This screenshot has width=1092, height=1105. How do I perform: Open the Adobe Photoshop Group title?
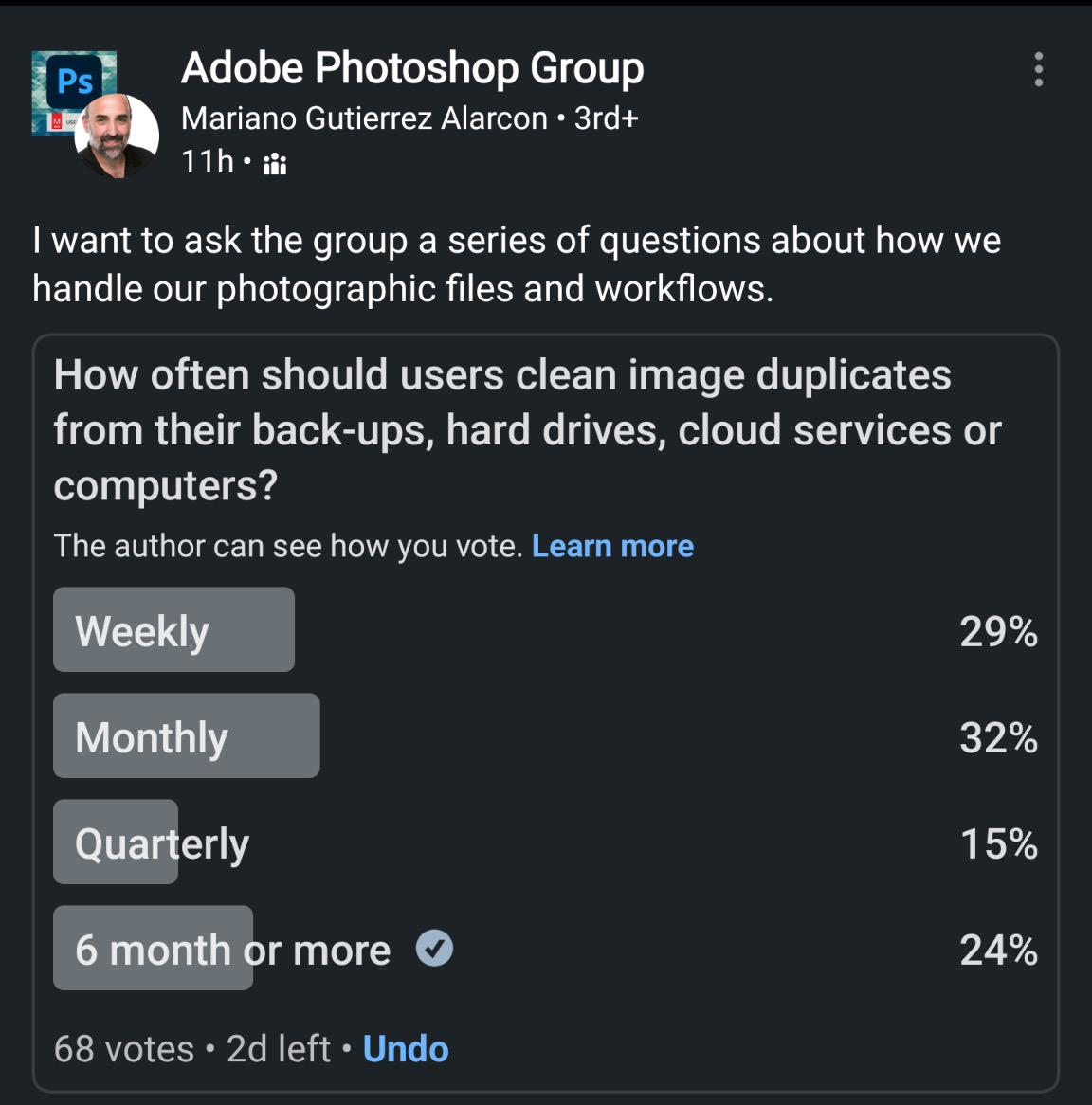point(412,68)
